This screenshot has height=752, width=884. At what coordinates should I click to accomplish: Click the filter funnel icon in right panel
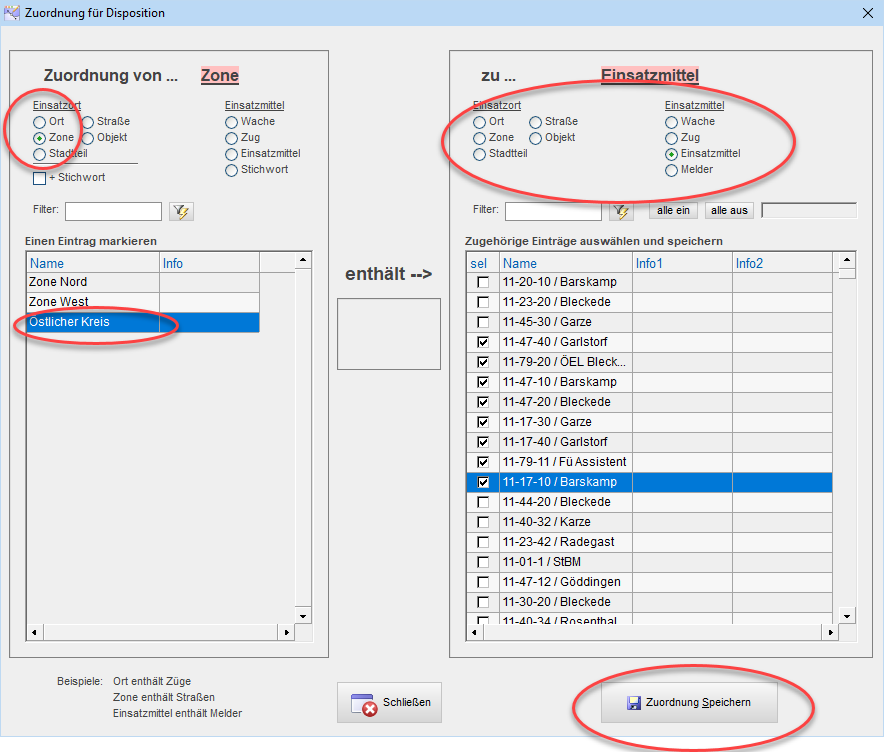[x=621, y=211]
